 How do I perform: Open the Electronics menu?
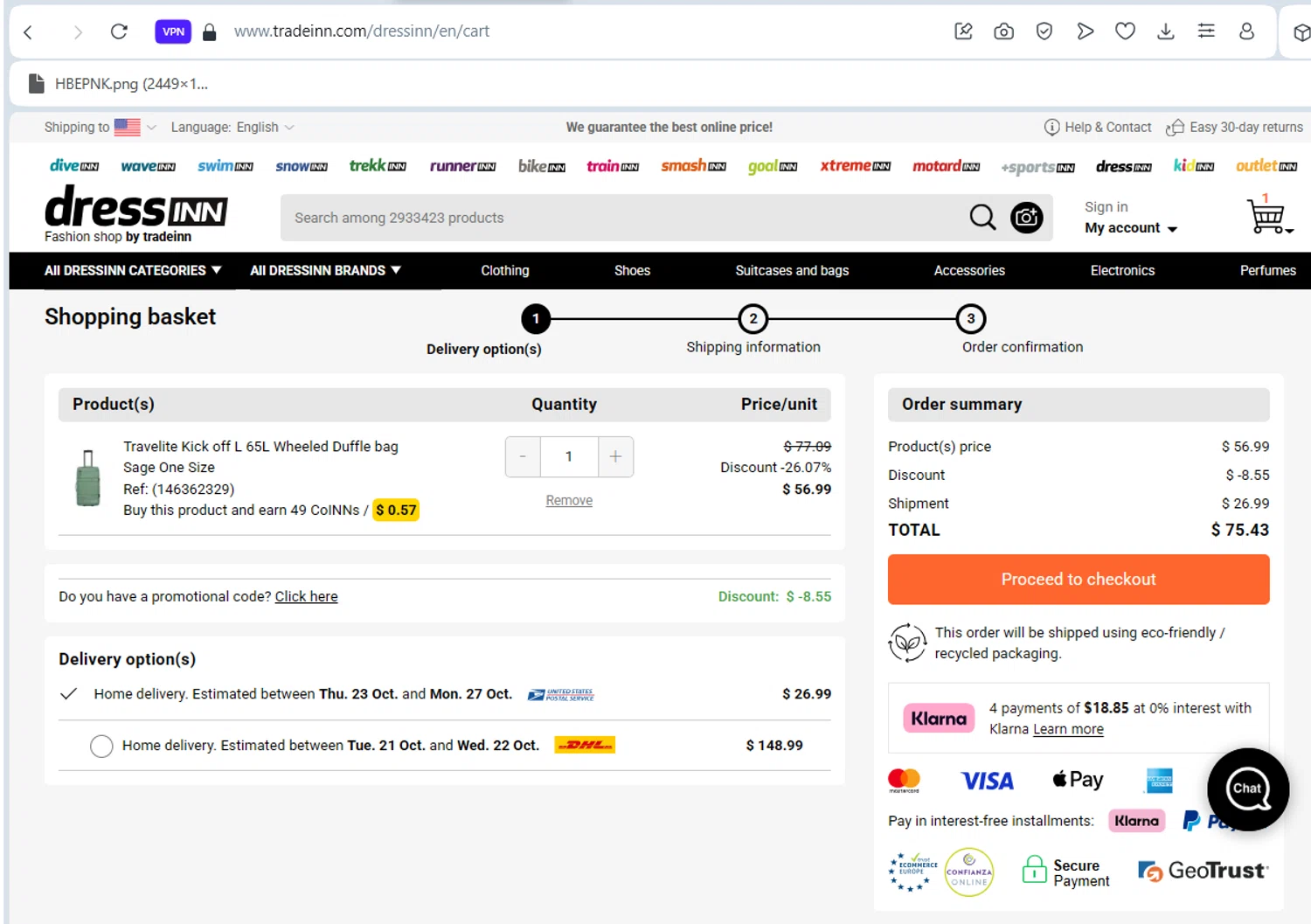click(1122, 271)
